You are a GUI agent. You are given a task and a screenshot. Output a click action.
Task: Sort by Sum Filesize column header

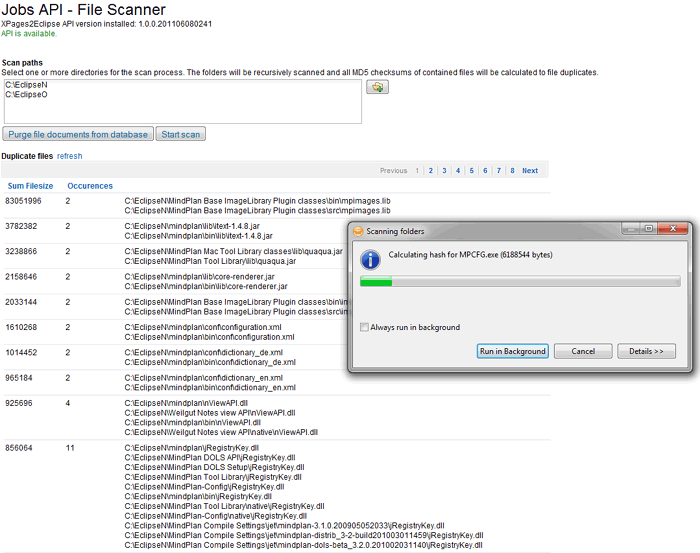tap(31, 186)
